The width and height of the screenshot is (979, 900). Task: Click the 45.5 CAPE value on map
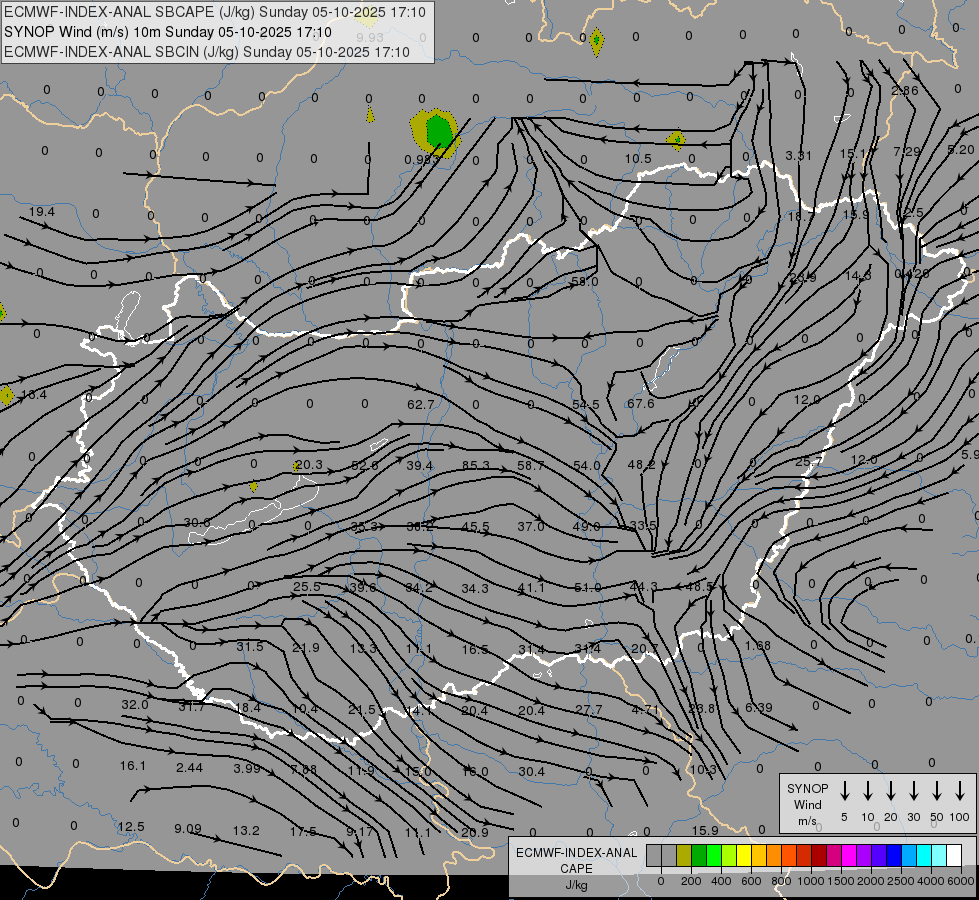(475, 527)
